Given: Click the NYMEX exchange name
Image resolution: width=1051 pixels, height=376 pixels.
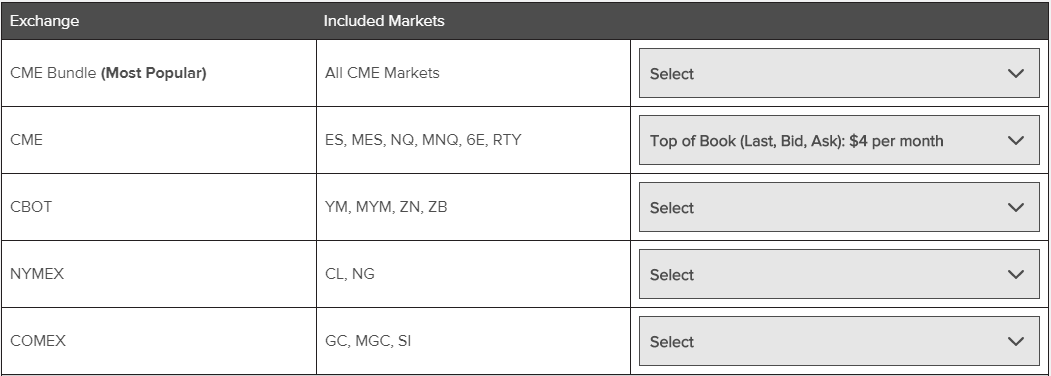Looking at the screenshot, I should tap(37, 274).
